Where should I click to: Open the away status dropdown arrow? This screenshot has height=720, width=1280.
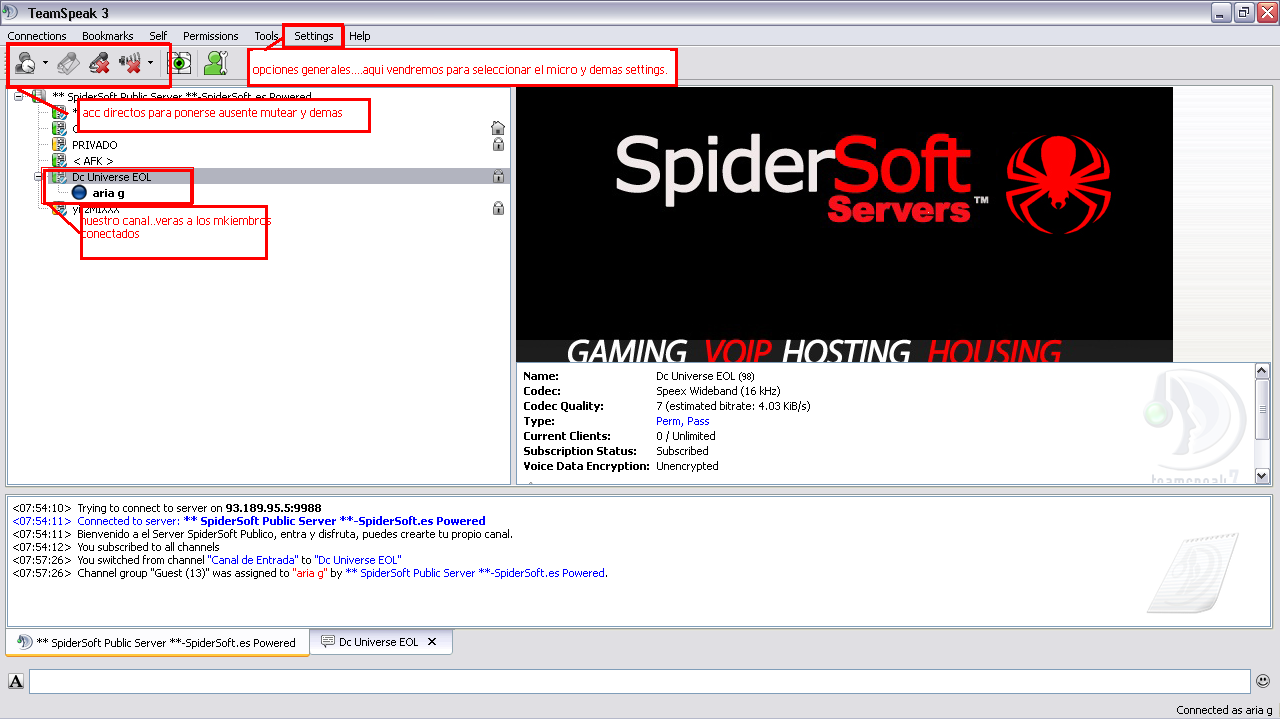tap(46, 63)
